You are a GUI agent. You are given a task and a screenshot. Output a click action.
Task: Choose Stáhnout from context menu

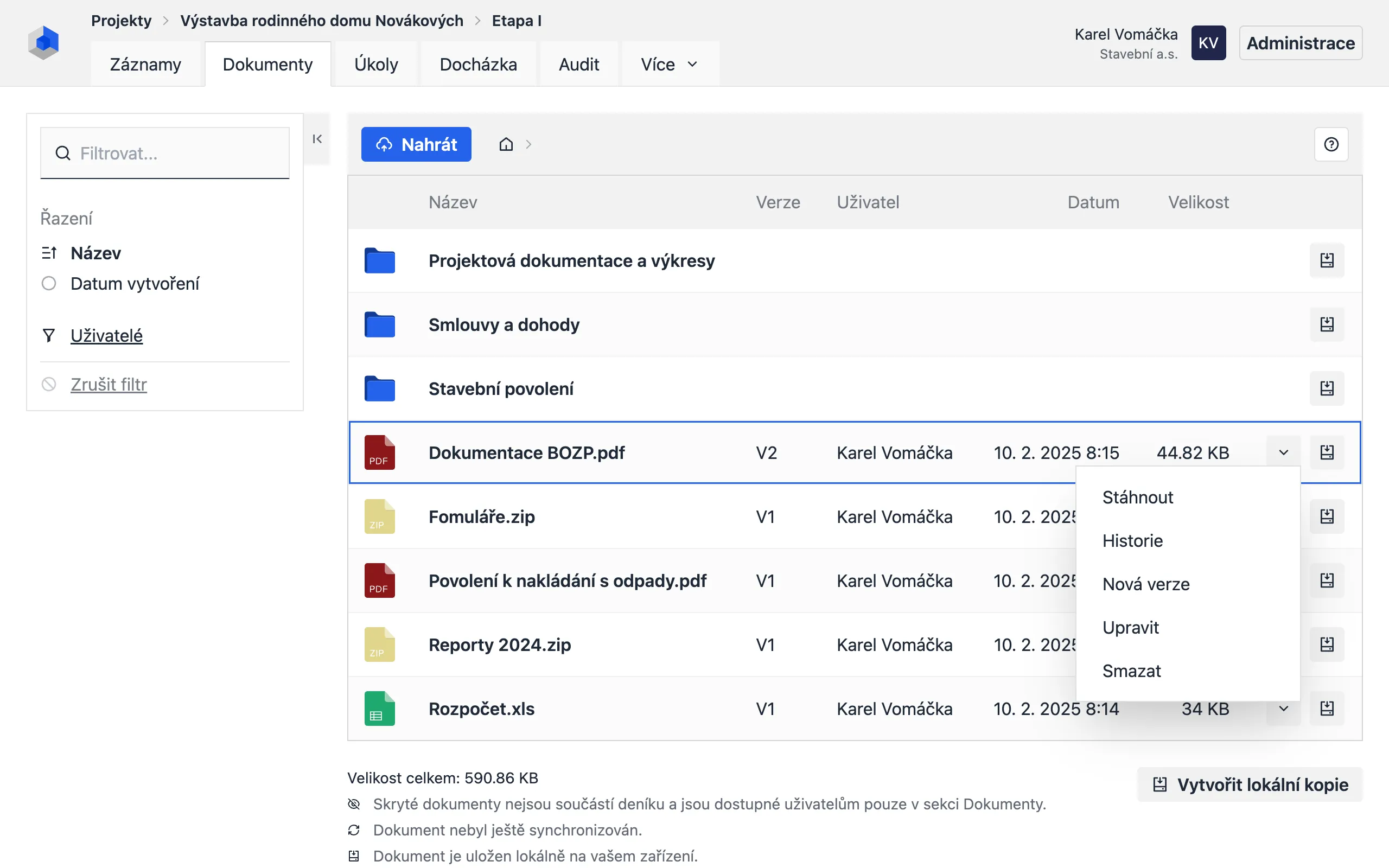pyautogui.click(x=1188, y=497)
